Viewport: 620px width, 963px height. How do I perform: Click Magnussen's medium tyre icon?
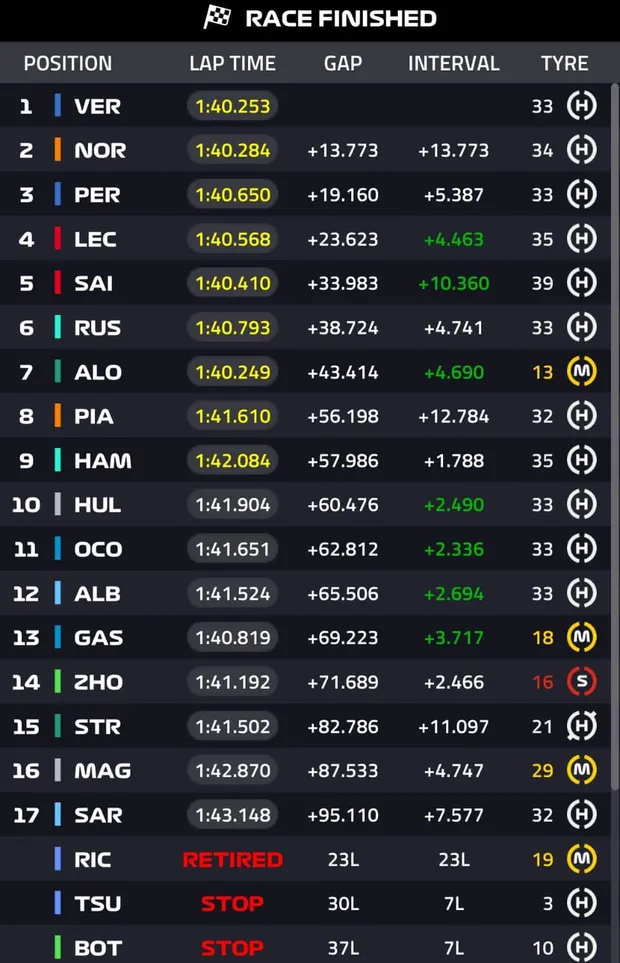(581, 771)
